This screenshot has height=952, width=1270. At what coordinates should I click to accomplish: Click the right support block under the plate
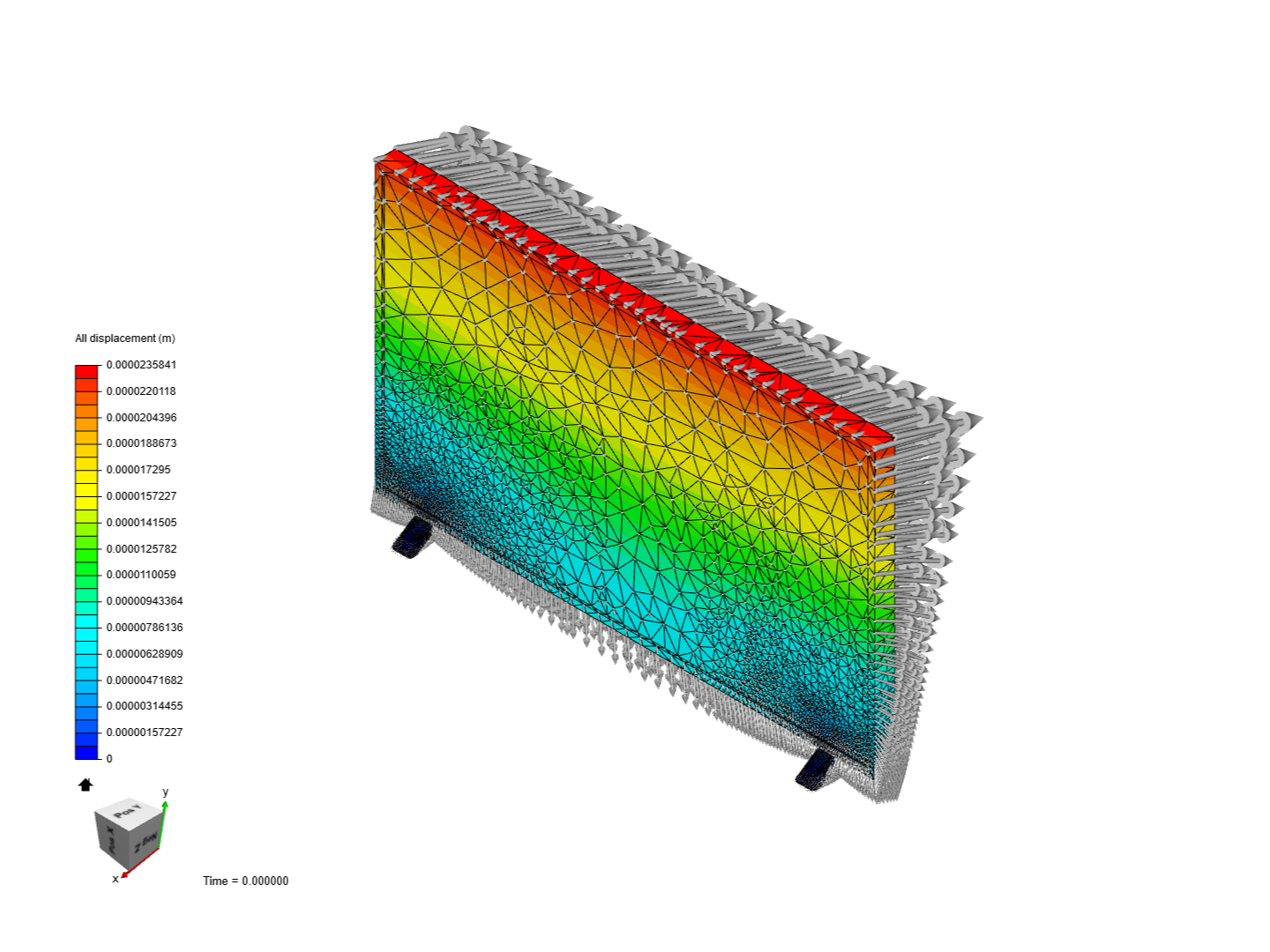pos(815,770)
